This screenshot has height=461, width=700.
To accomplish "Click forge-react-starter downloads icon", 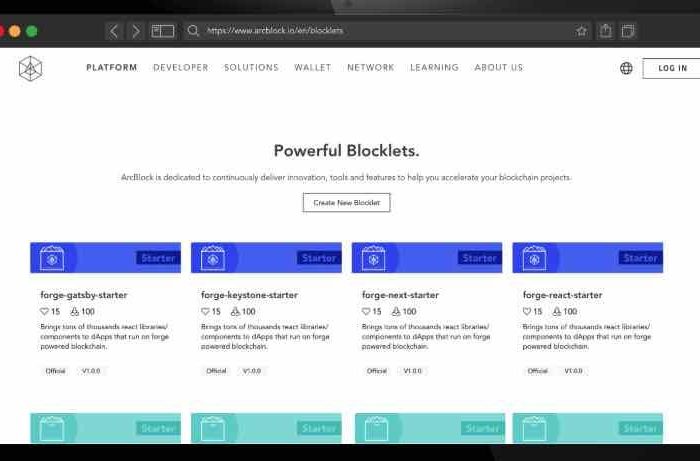I will (x=557, y=311).
